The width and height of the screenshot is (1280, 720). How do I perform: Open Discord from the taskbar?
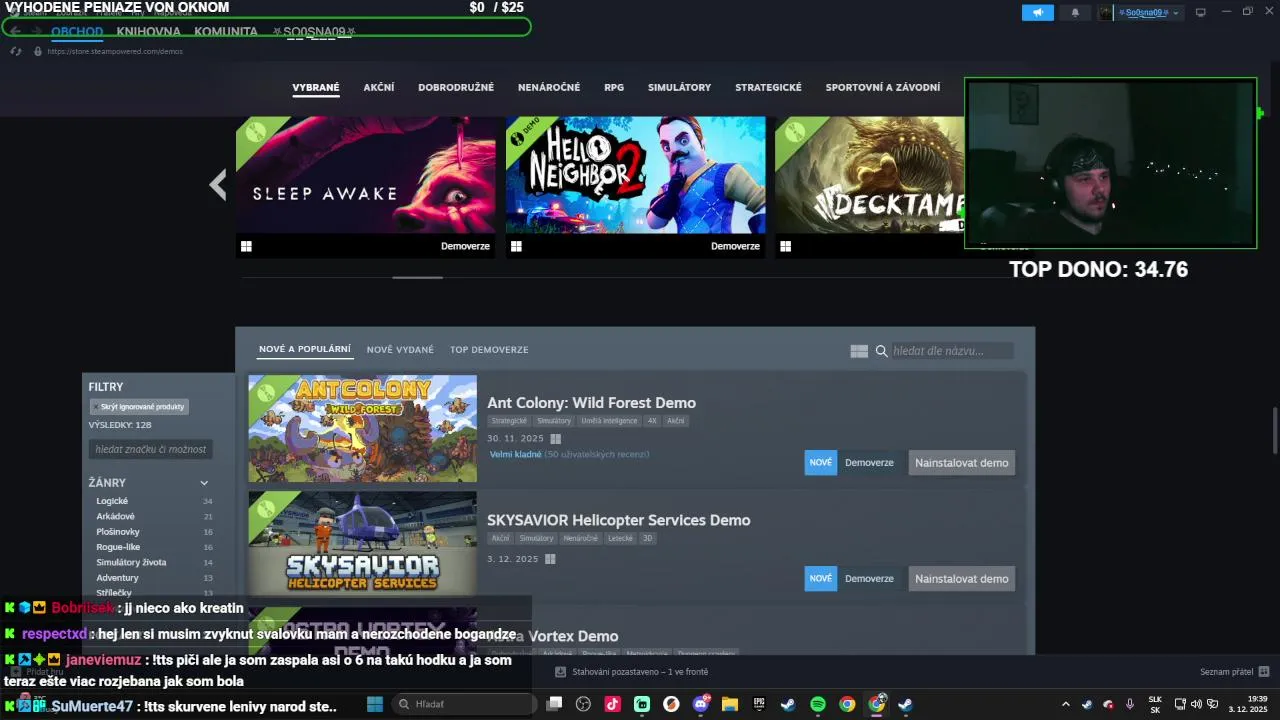coord(701,704)
